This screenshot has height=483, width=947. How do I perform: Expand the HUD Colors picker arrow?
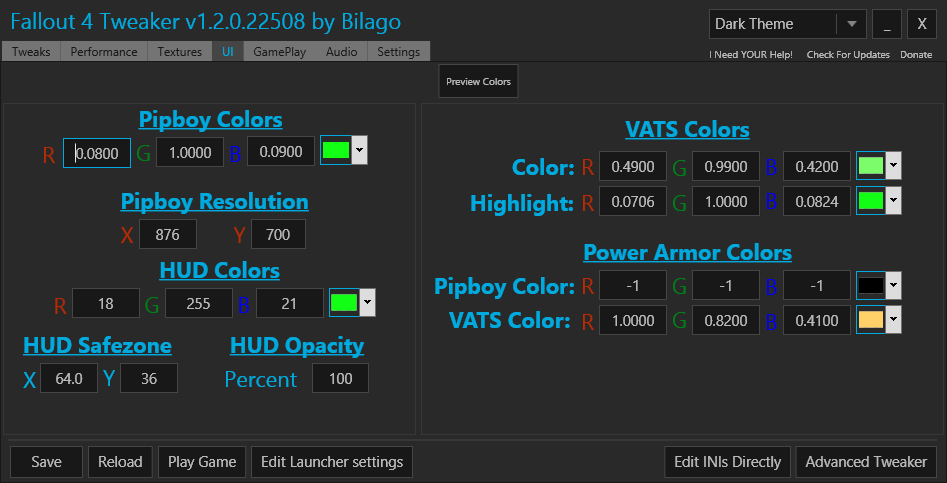[x=367, y=302]
